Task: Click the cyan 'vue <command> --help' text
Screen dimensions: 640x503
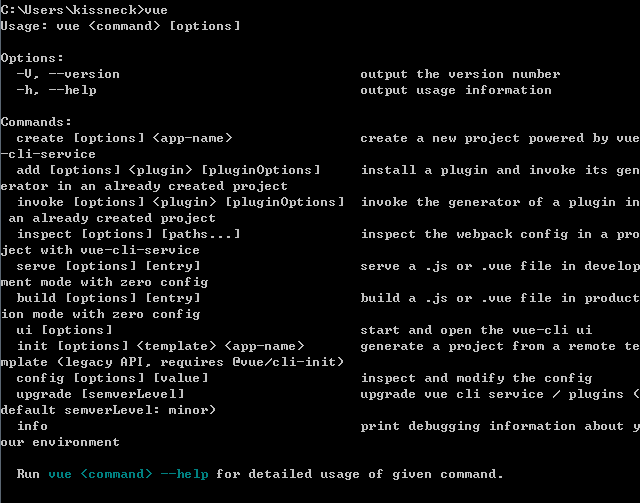Action: coord(128,474)
